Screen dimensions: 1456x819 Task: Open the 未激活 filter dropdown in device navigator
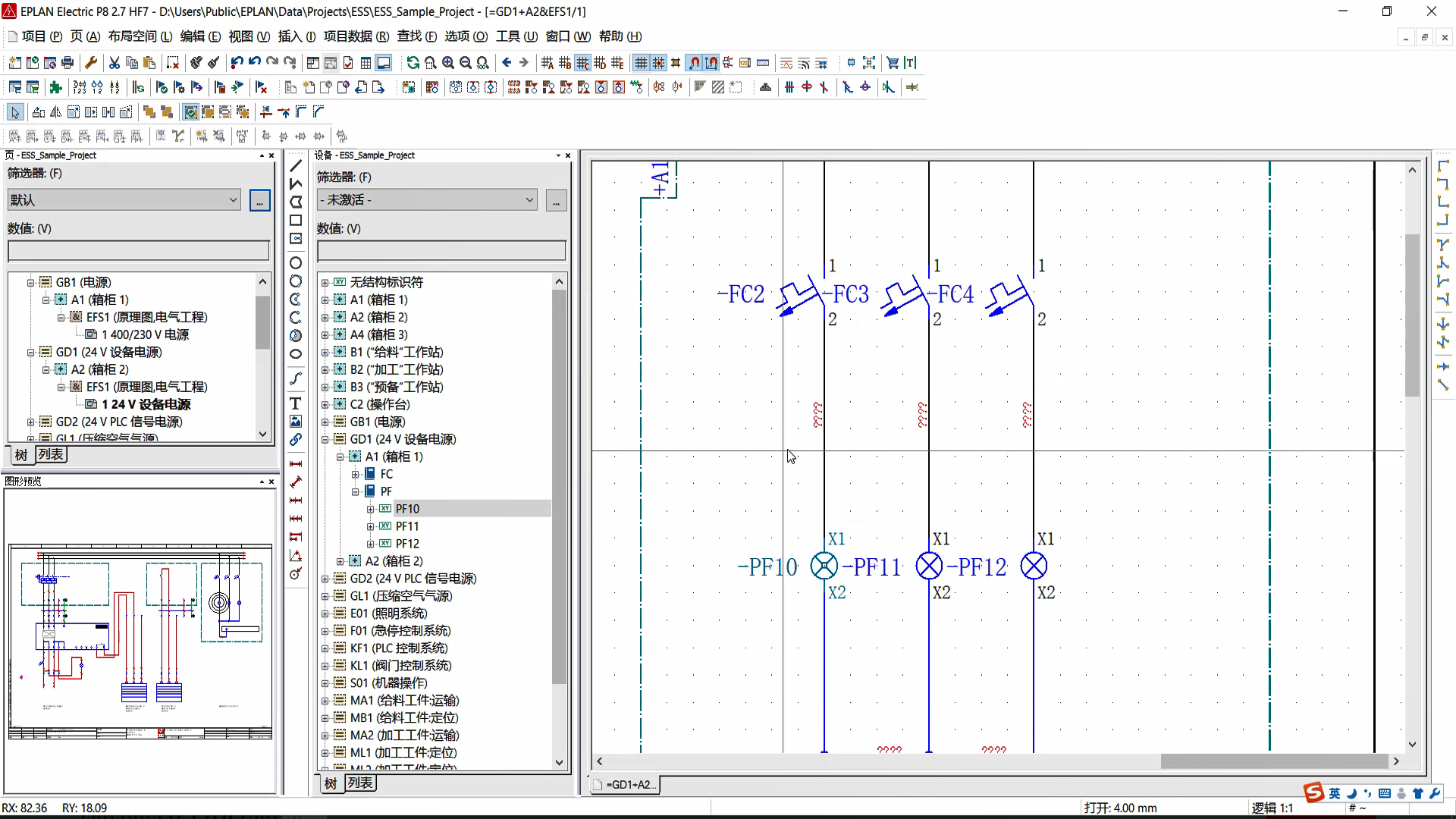(529, 200)
